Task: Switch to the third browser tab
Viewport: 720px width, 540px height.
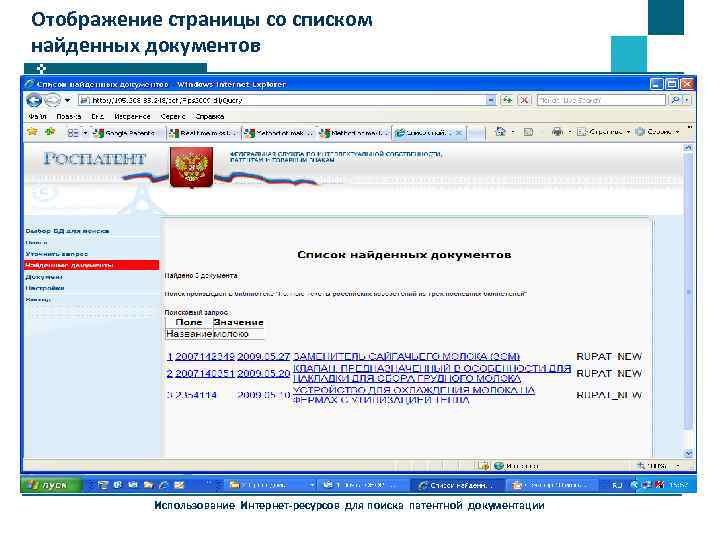Action: tap(279, 133)
